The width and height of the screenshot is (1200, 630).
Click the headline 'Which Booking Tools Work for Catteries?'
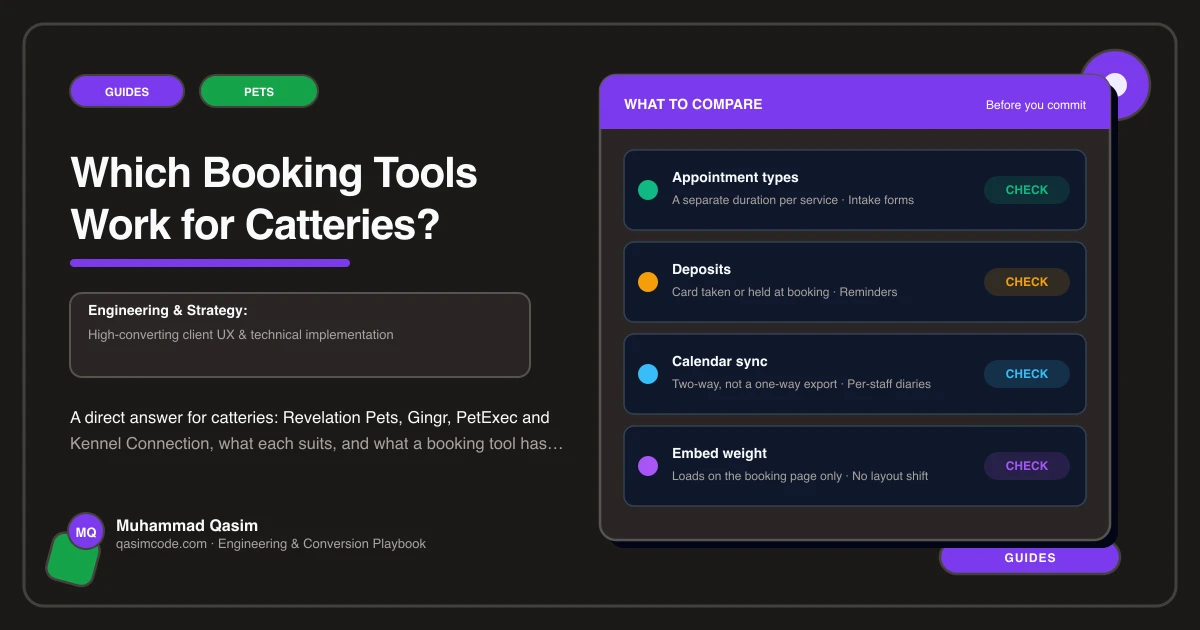click(274, 199)
